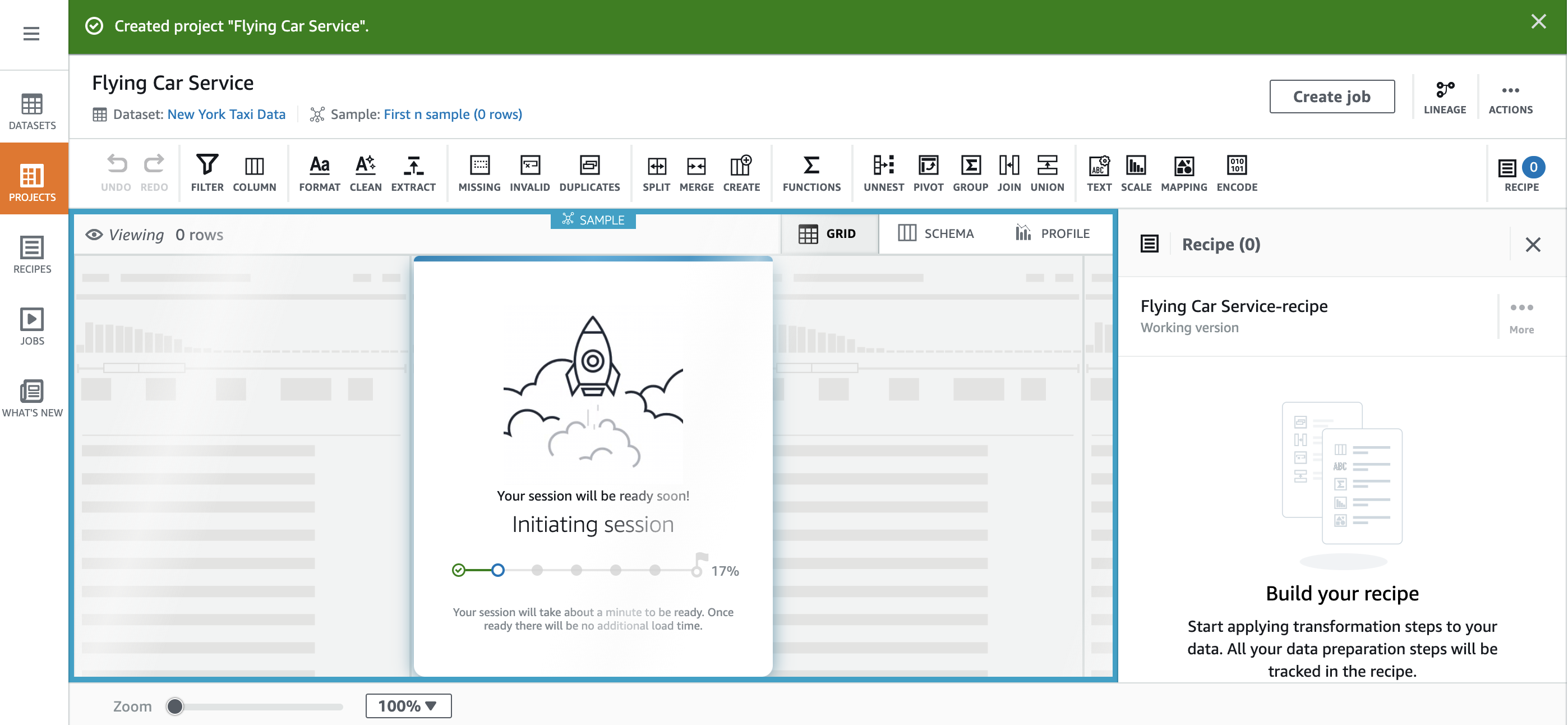Viewport: 1568px width, 725px height.
Task: Select the Pivot tool
Action: (x=928, y=173)
